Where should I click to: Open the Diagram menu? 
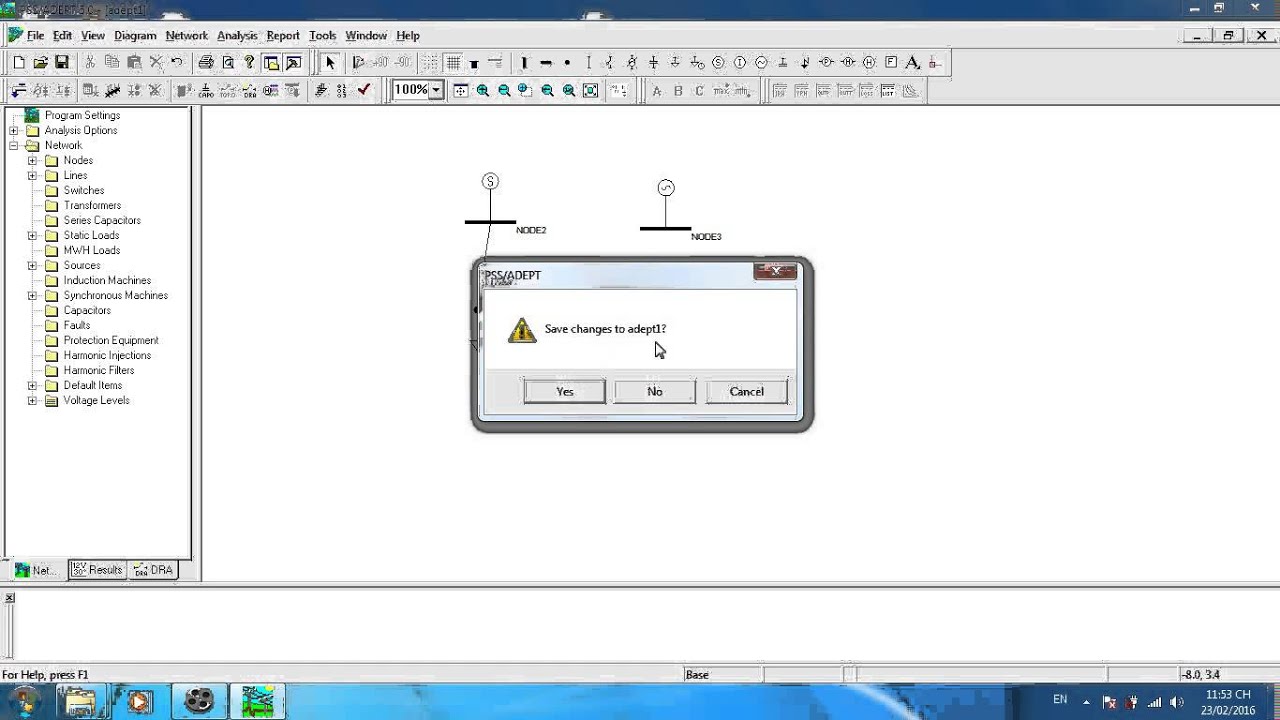135,35
